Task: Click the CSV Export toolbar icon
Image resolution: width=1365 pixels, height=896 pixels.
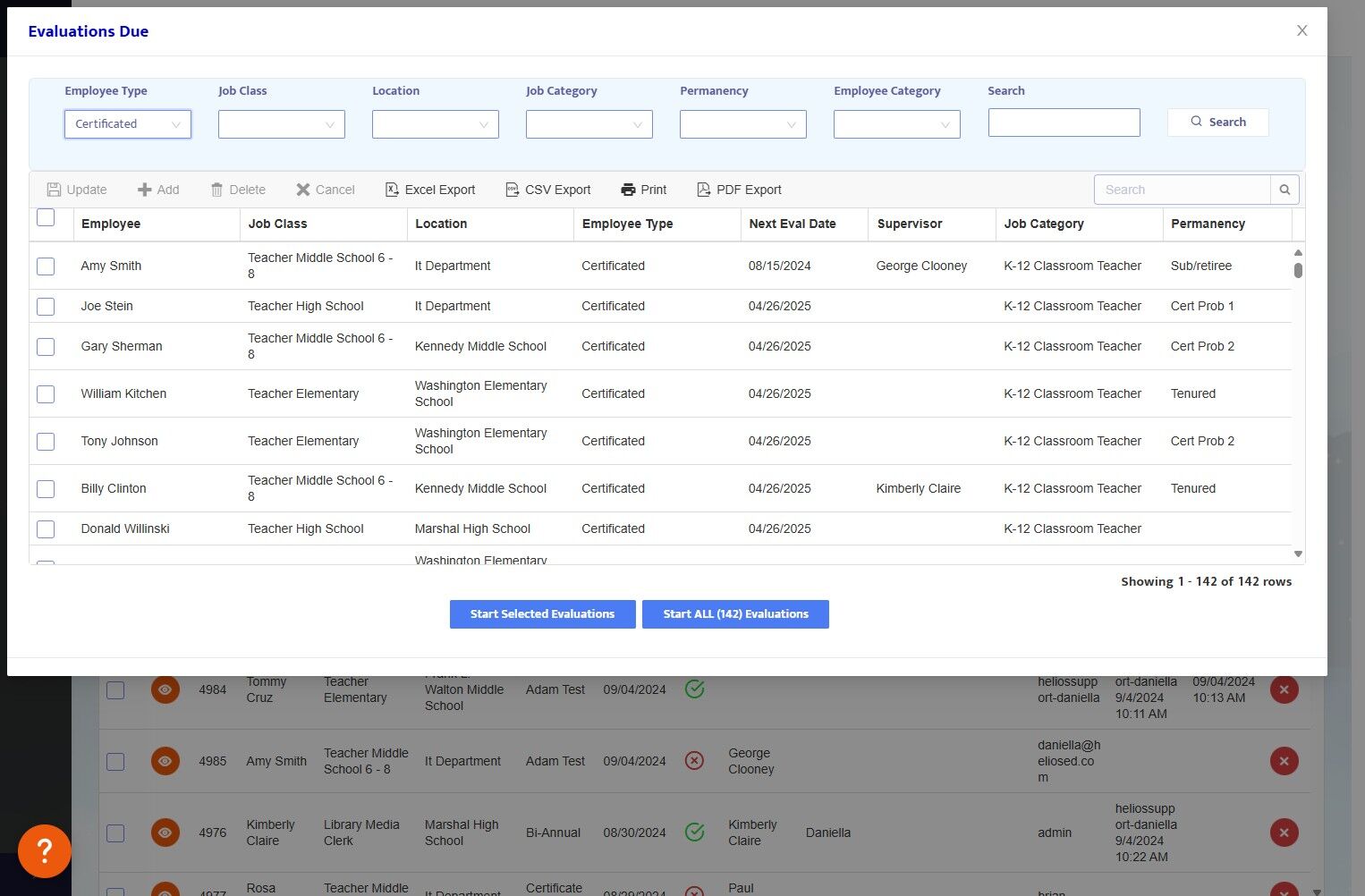Action: tap(513, 190)
